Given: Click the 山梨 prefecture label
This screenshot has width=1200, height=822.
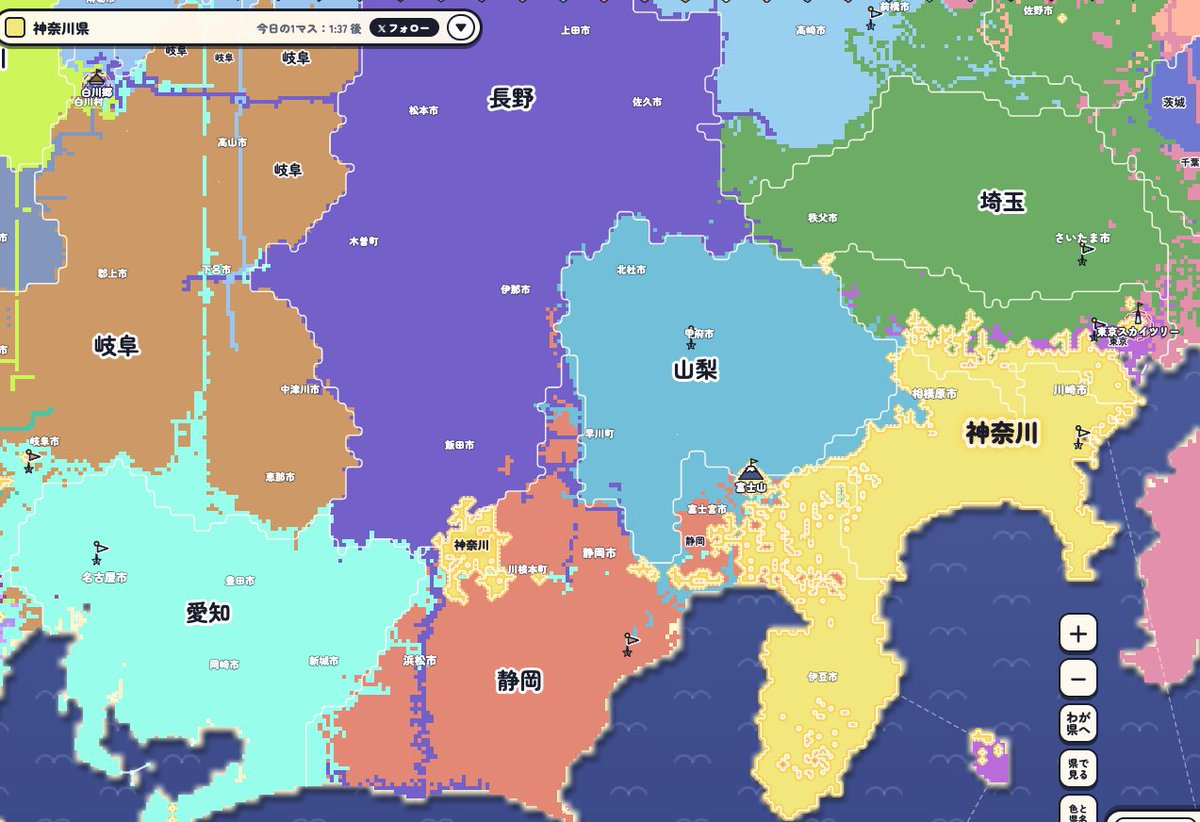Looking at the screenshot, I should pos(695,371).
